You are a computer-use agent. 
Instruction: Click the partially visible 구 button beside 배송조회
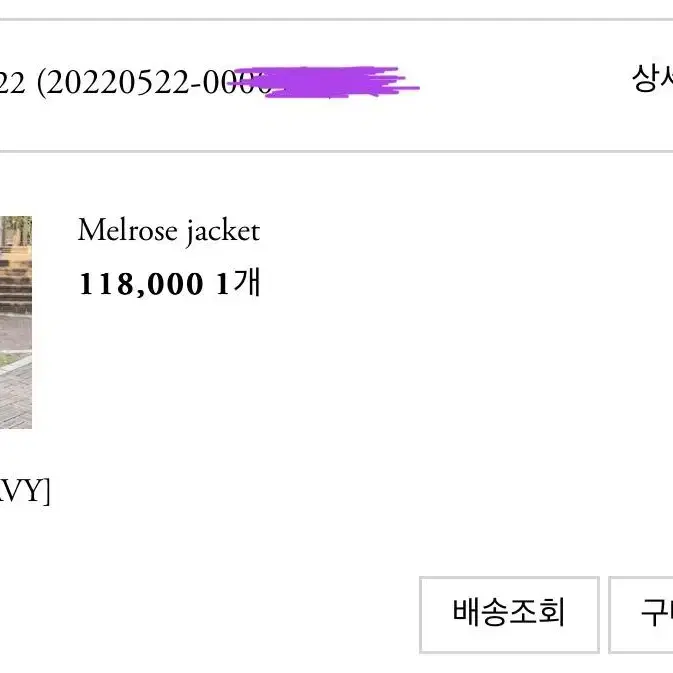click(x=641, y=615)
